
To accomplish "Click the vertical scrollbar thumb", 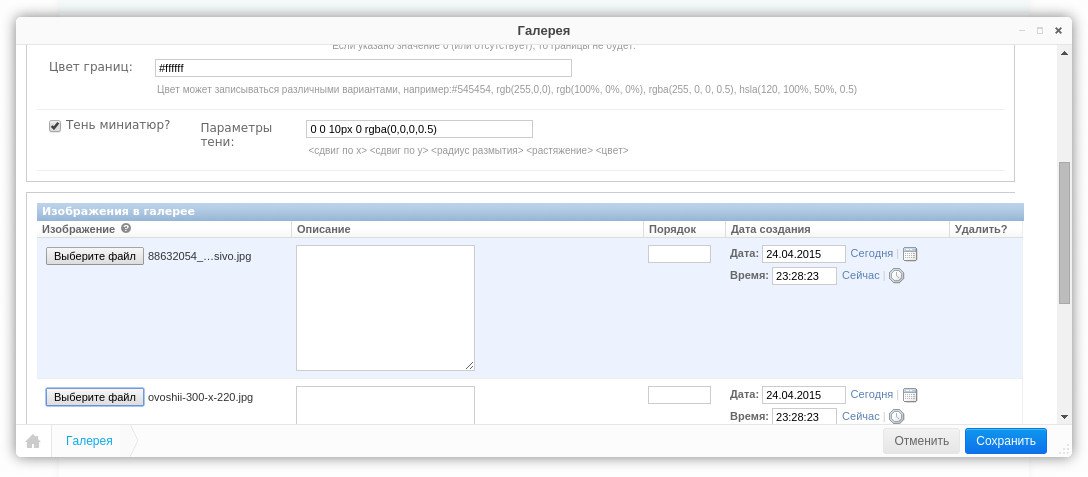I will pos(1065,232).
